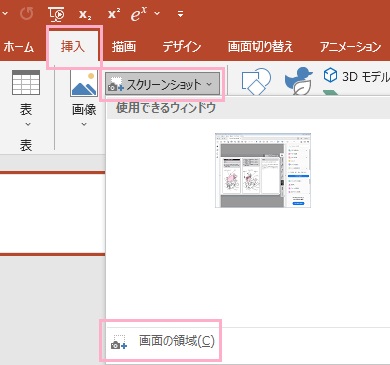Viewport: 390px width, 365px height.
Task: Open the デザイン tab
Action: click(182, 47)
